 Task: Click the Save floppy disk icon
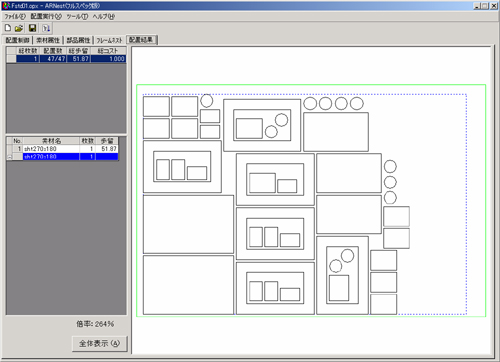pos(32,28)
